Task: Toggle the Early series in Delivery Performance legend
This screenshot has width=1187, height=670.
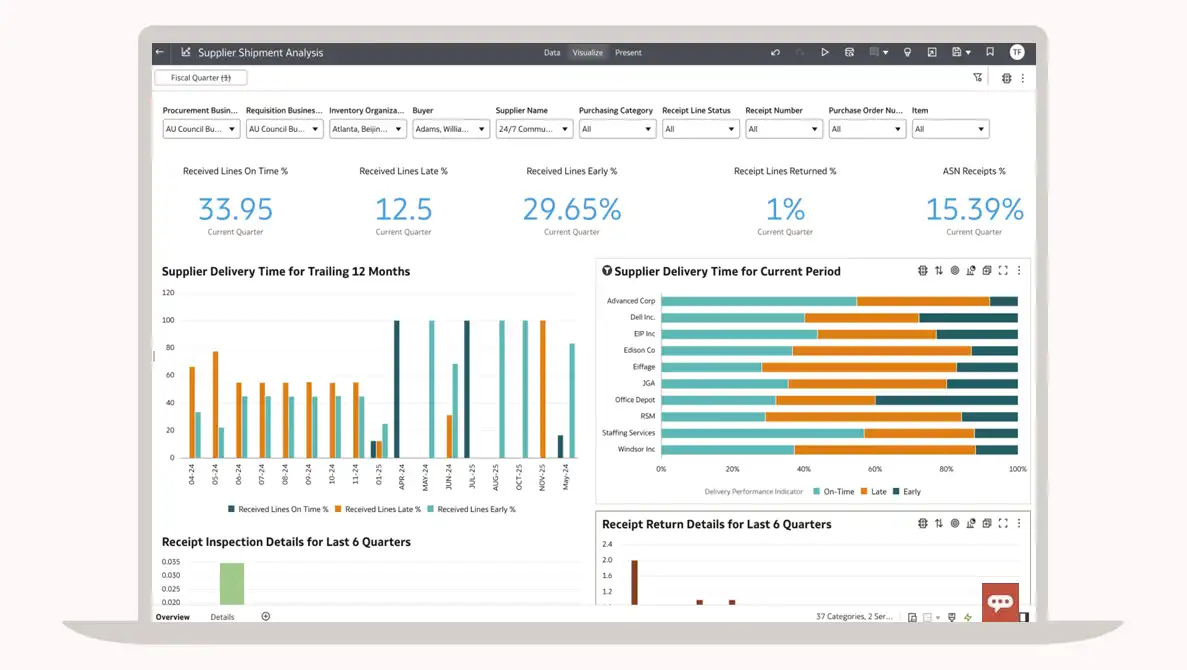Action: click(906, 492)
